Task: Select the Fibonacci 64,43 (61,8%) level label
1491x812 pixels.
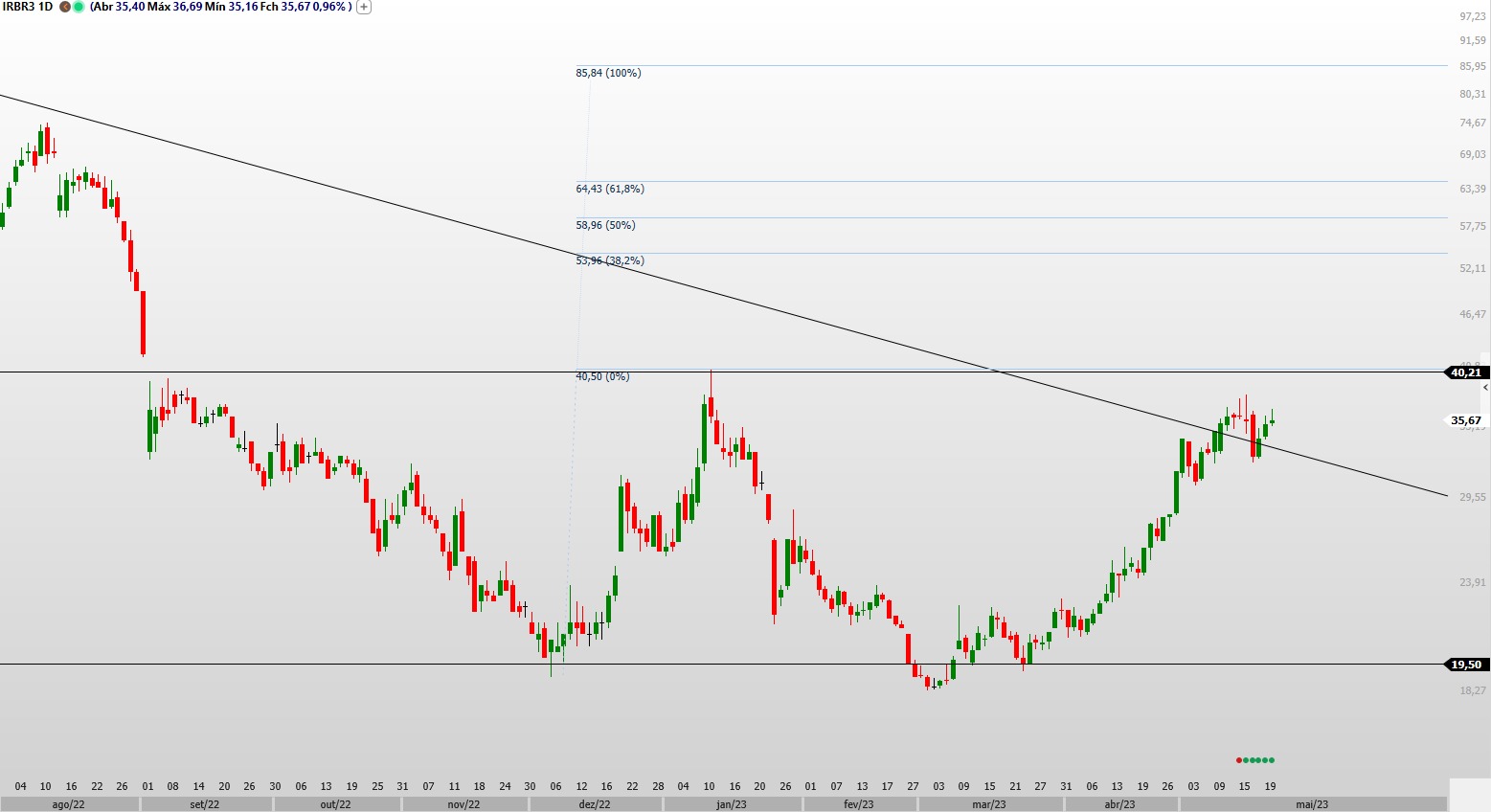Action: click(x=610, y=189)
